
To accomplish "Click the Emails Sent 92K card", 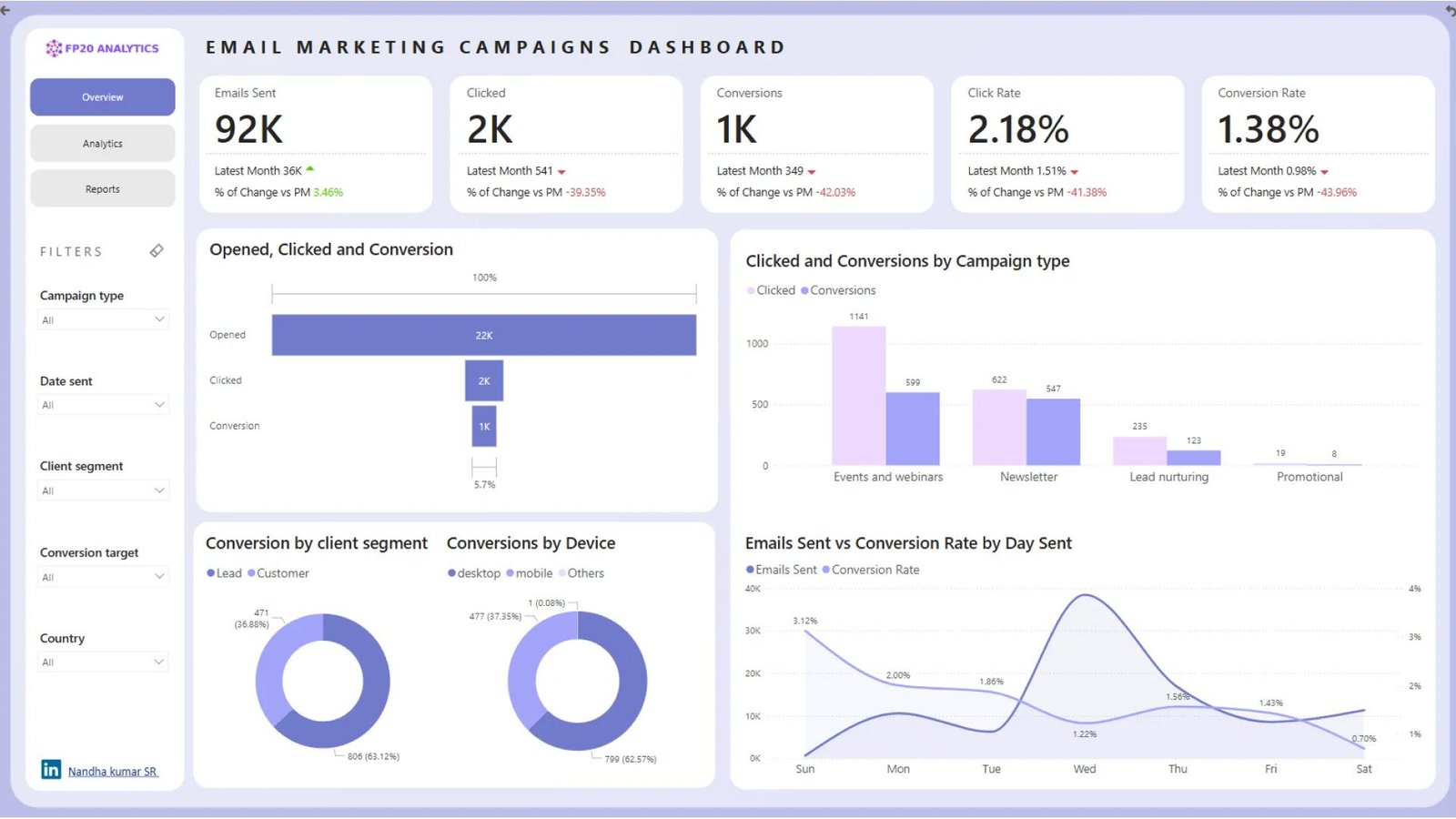I will tap(316, 144).
